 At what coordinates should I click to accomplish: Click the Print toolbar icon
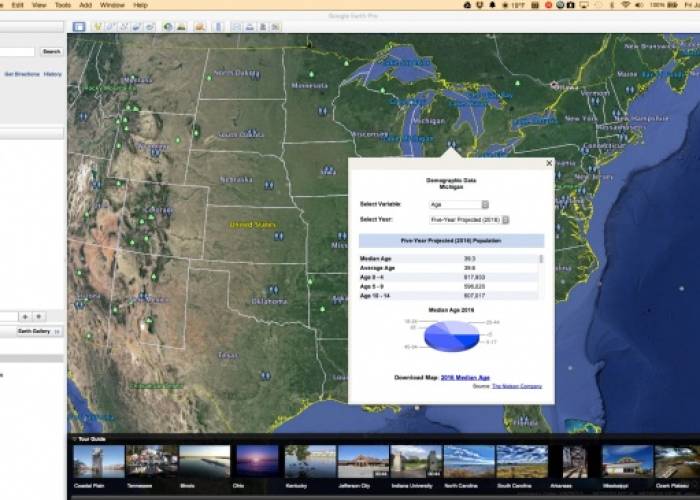tap(250, 27)
